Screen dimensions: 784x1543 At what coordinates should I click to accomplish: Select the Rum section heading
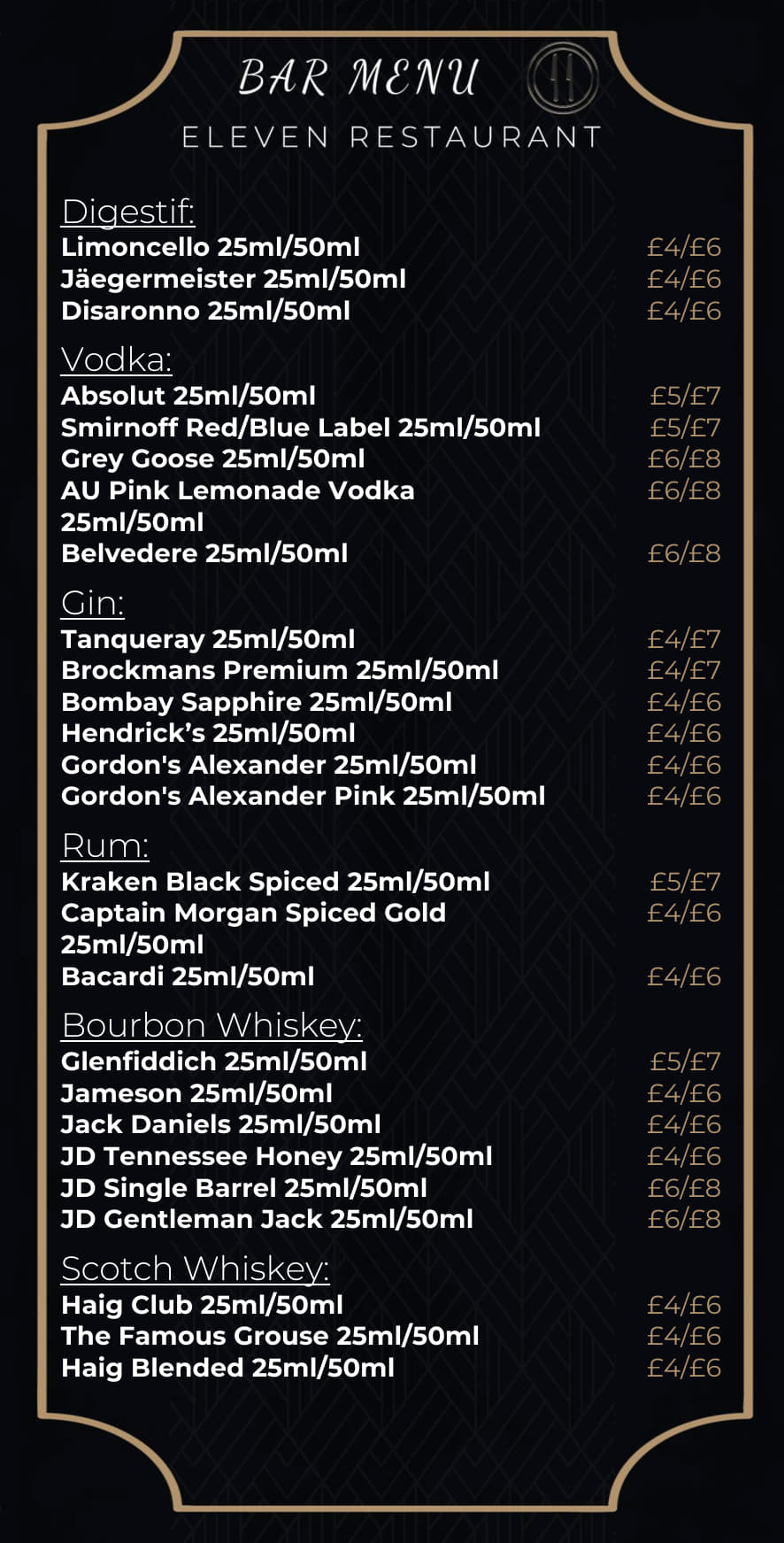click(x=104, y=845)
